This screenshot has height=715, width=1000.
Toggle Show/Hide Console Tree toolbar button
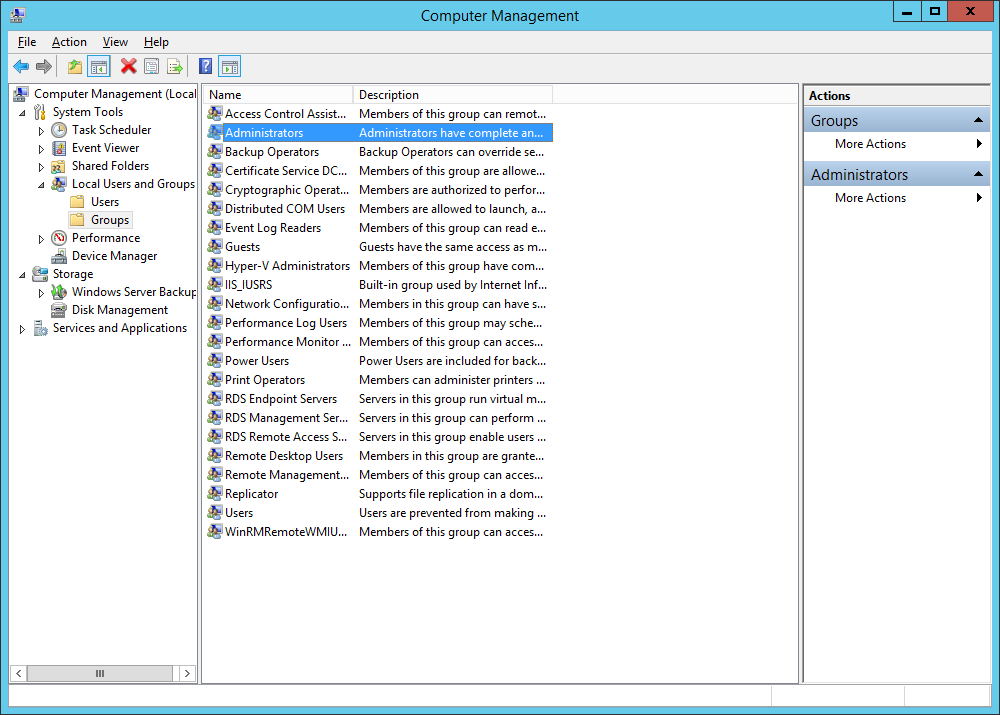point(99,67)
